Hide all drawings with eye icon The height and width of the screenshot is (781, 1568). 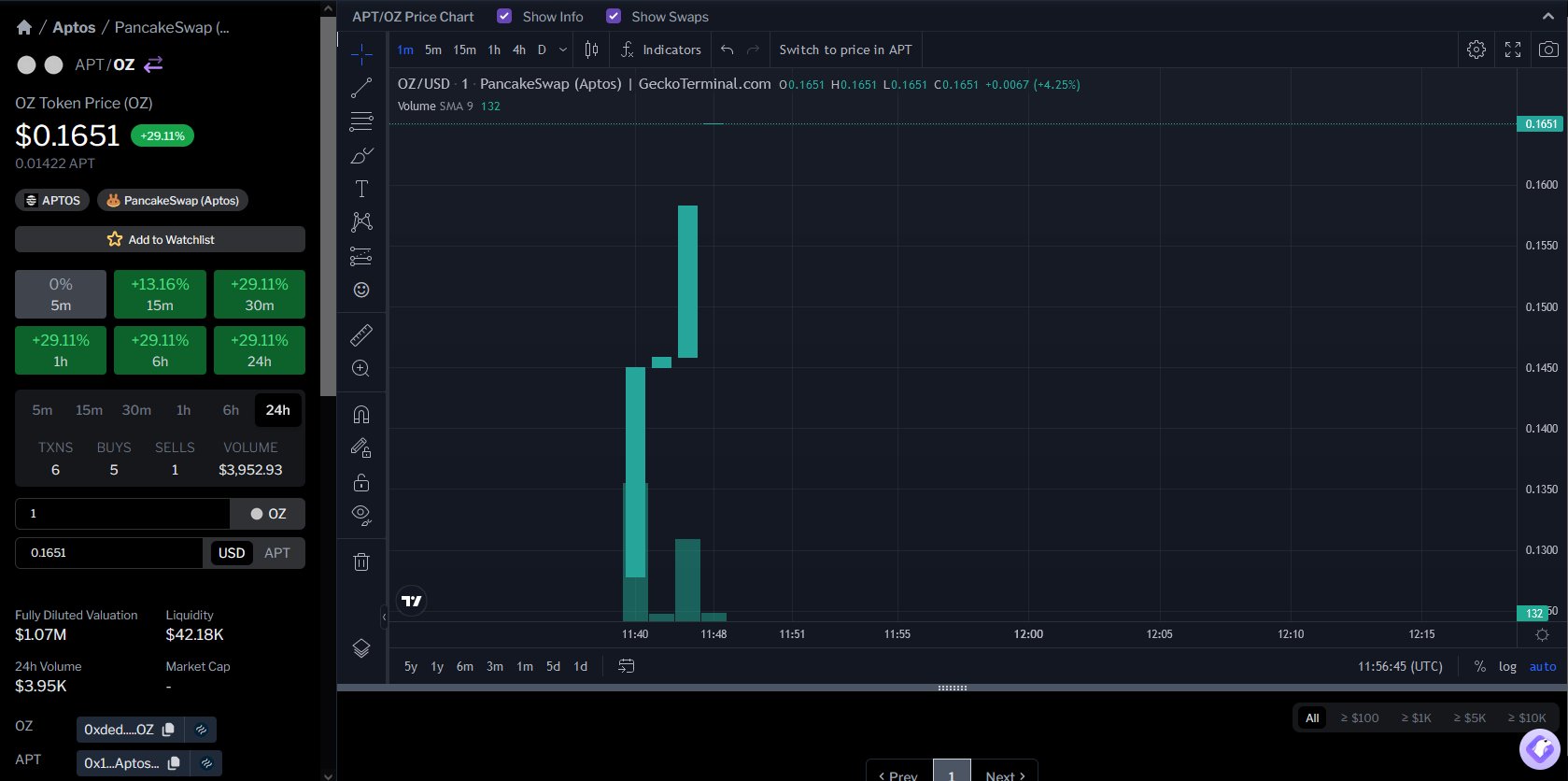pyautogui.click(x=361, y=515)
